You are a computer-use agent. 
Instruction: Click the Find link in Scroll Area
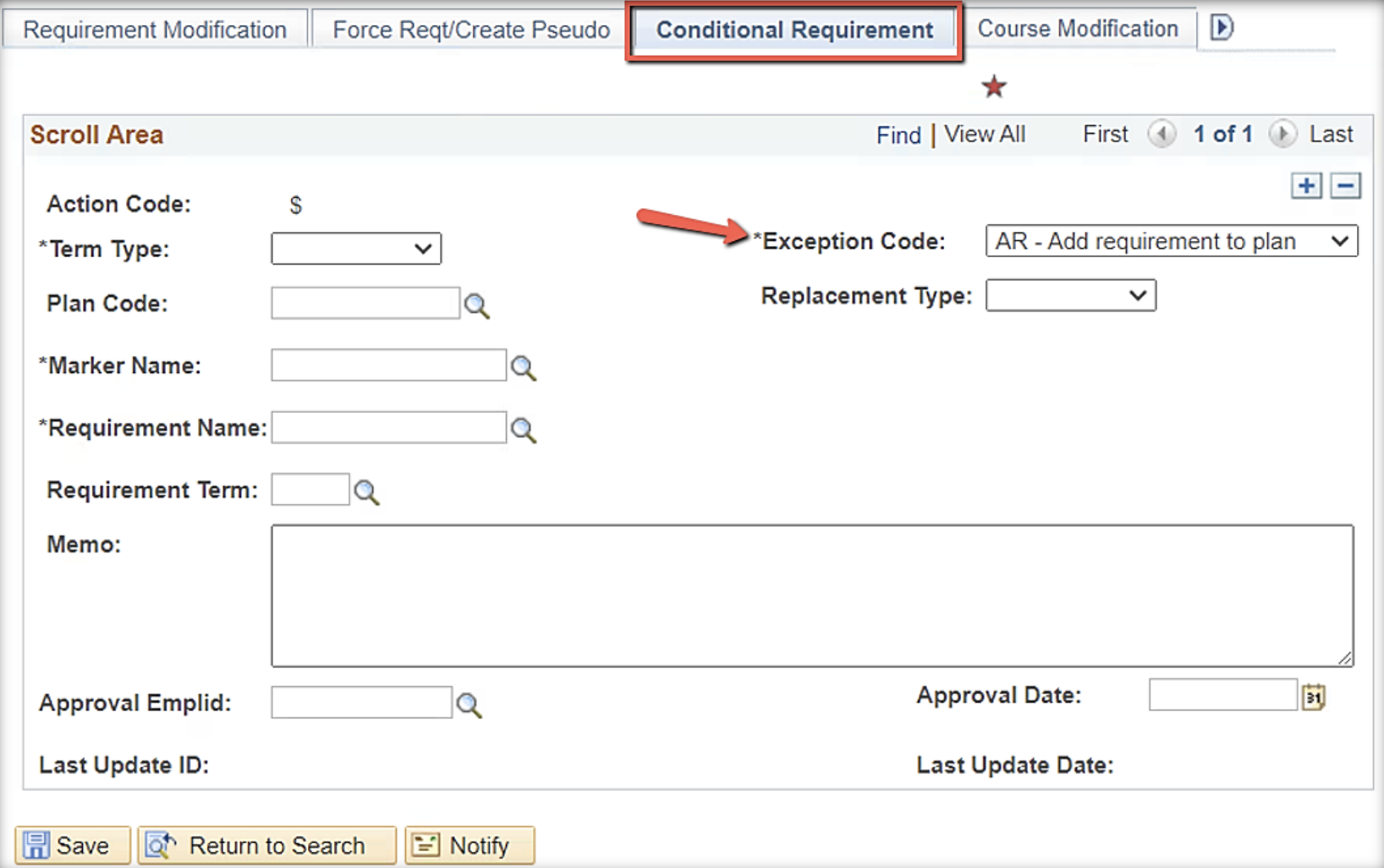click(898, 134)
